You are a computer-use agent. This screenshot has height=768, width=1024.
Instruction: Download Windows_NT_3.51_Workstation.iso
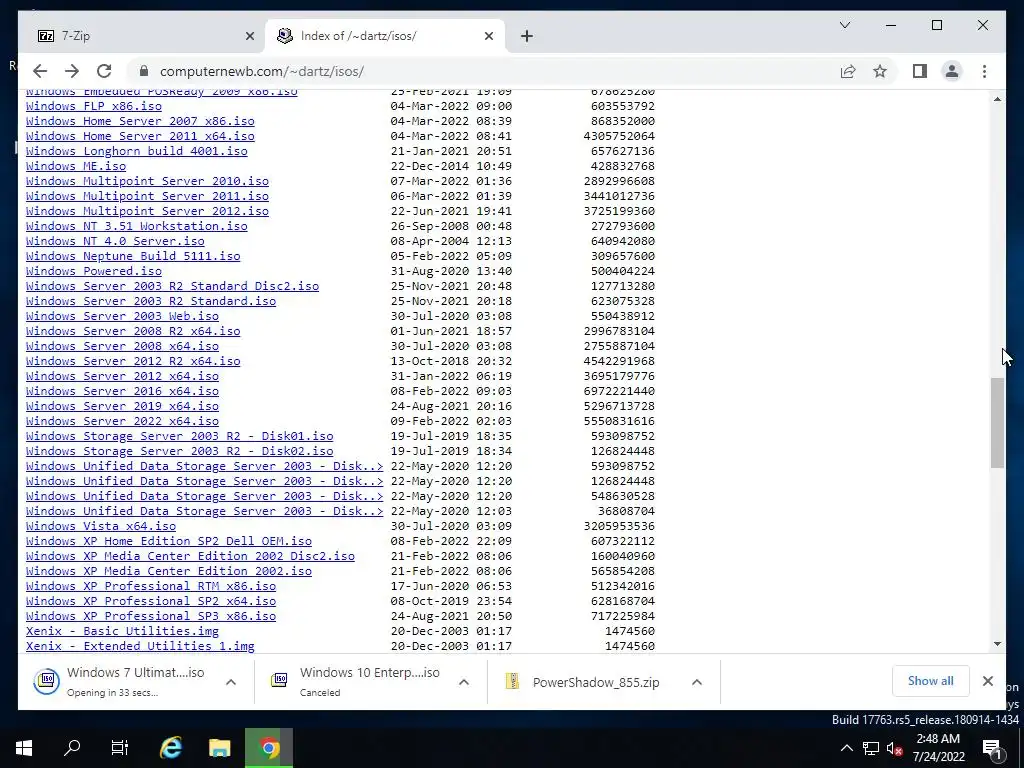point(136,226)
